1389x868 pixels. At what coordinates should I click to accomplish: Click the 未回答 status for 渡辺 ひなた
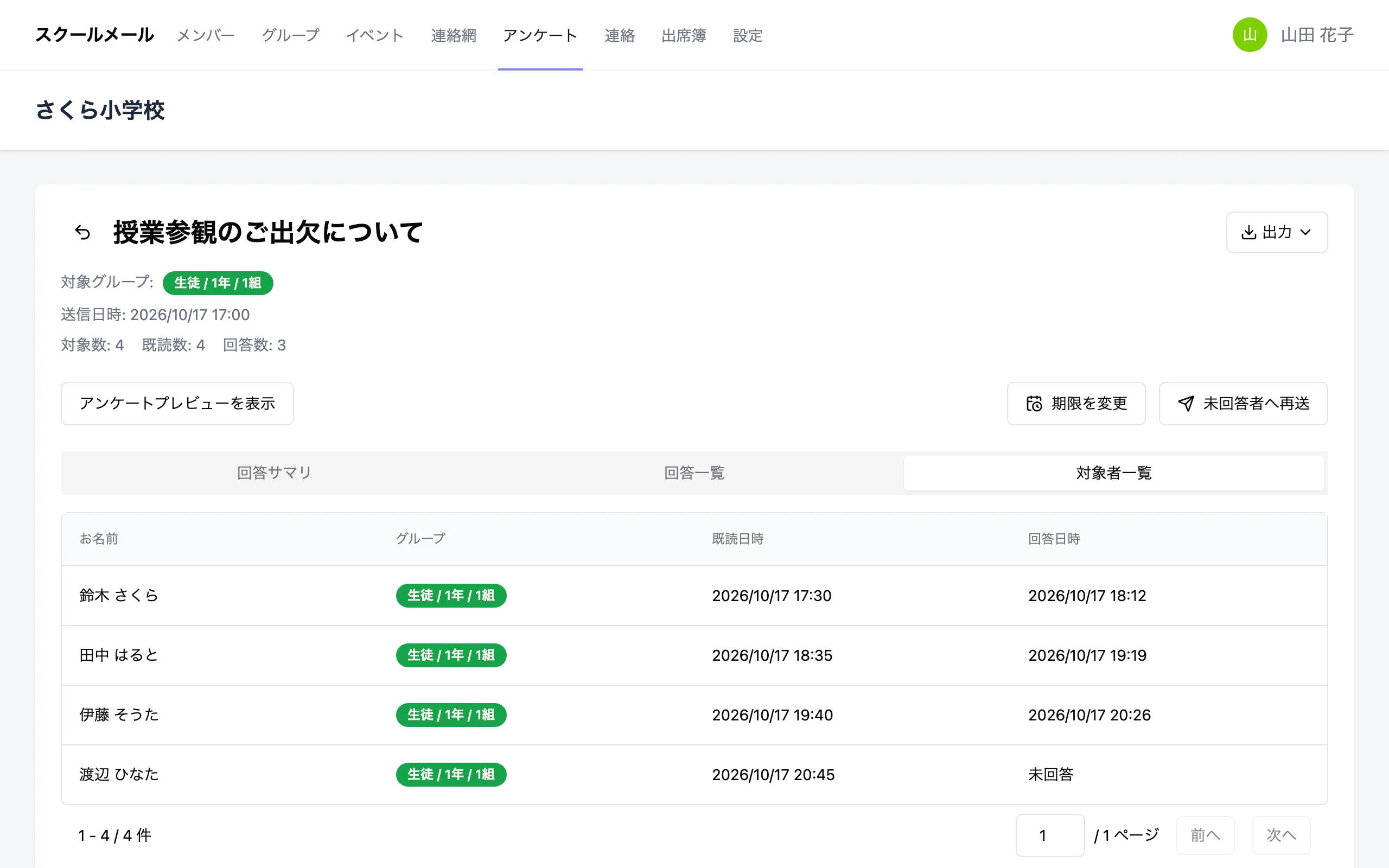(1051, 775)
